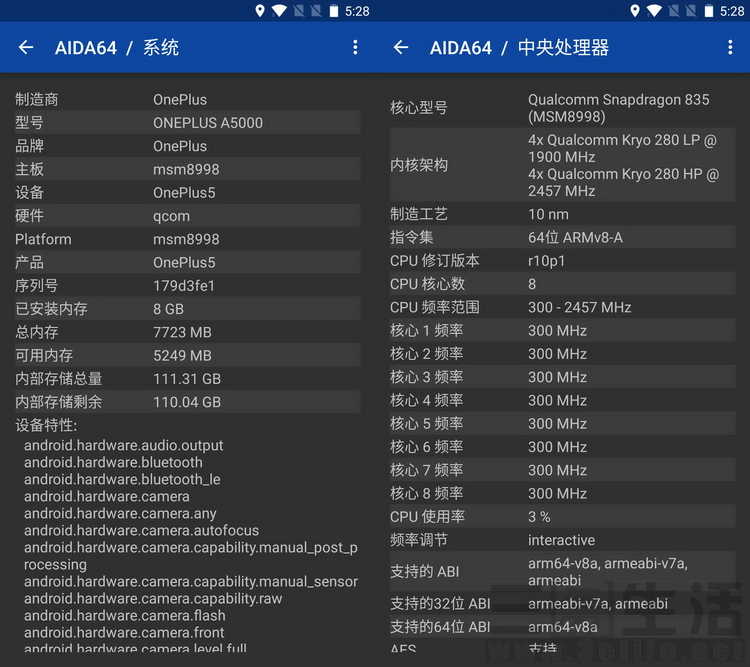Image resolution: width=750 pixels, height=667 pixels.
Task: Select the 核心 4 频率 row
Action: (562, 400)
